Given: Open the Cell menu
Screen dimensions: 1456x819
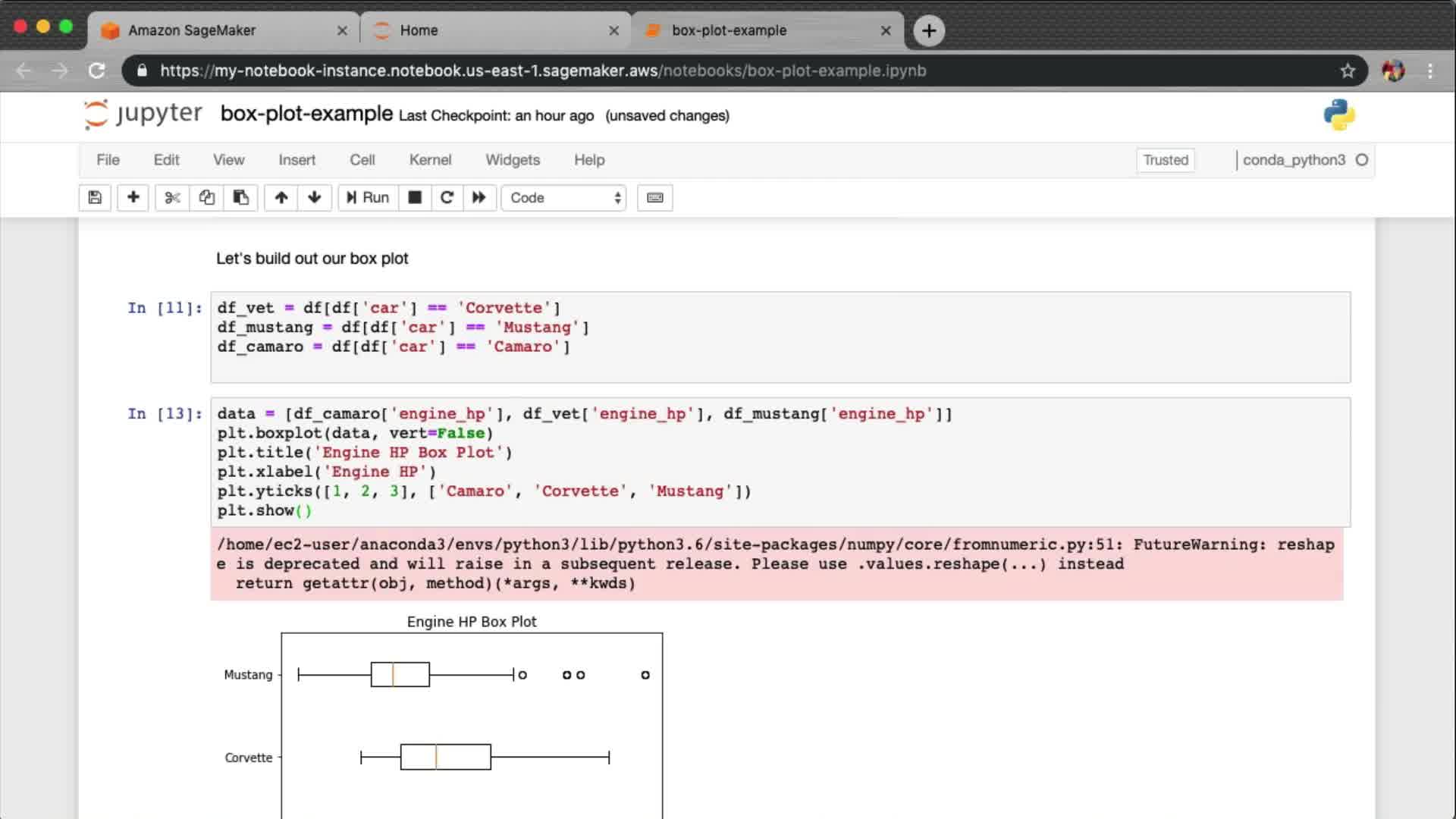Looking at the screenshot, I should click(362, 160).
